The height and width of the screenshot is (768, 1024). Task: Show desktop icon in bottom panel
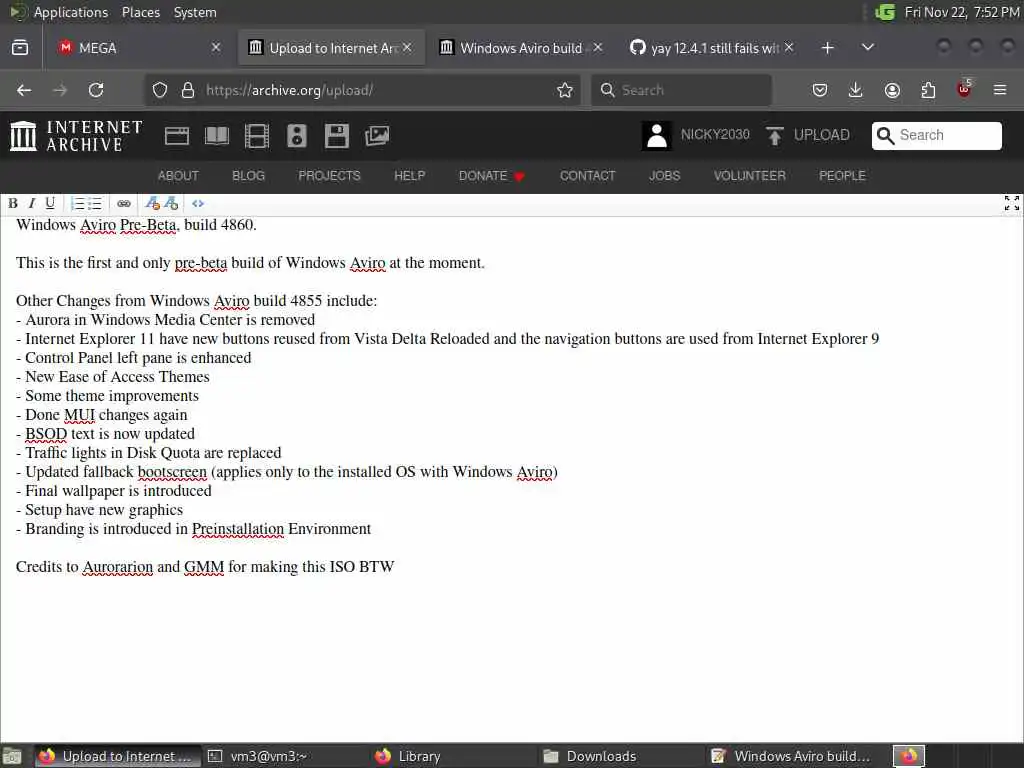12,756
